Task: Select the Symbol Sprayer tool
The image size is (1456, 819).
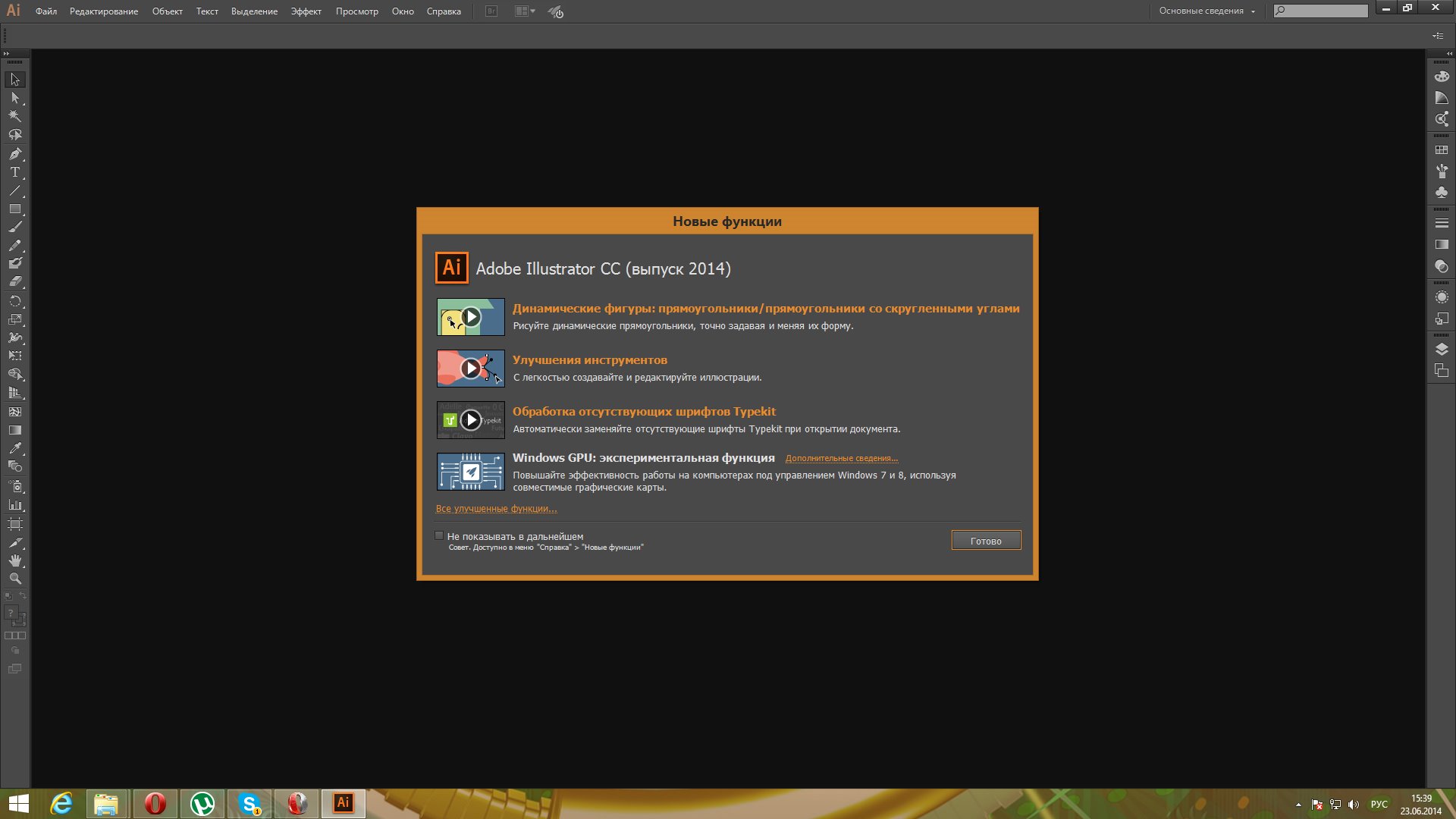Action: coord(15,486)
